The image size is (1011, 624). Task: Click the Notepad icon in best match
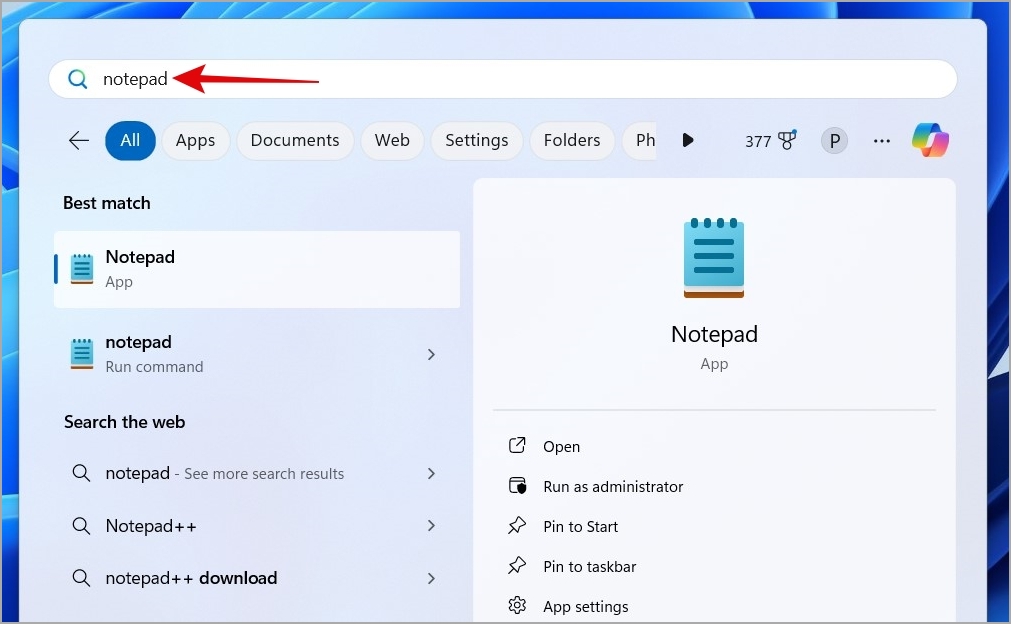82,269
